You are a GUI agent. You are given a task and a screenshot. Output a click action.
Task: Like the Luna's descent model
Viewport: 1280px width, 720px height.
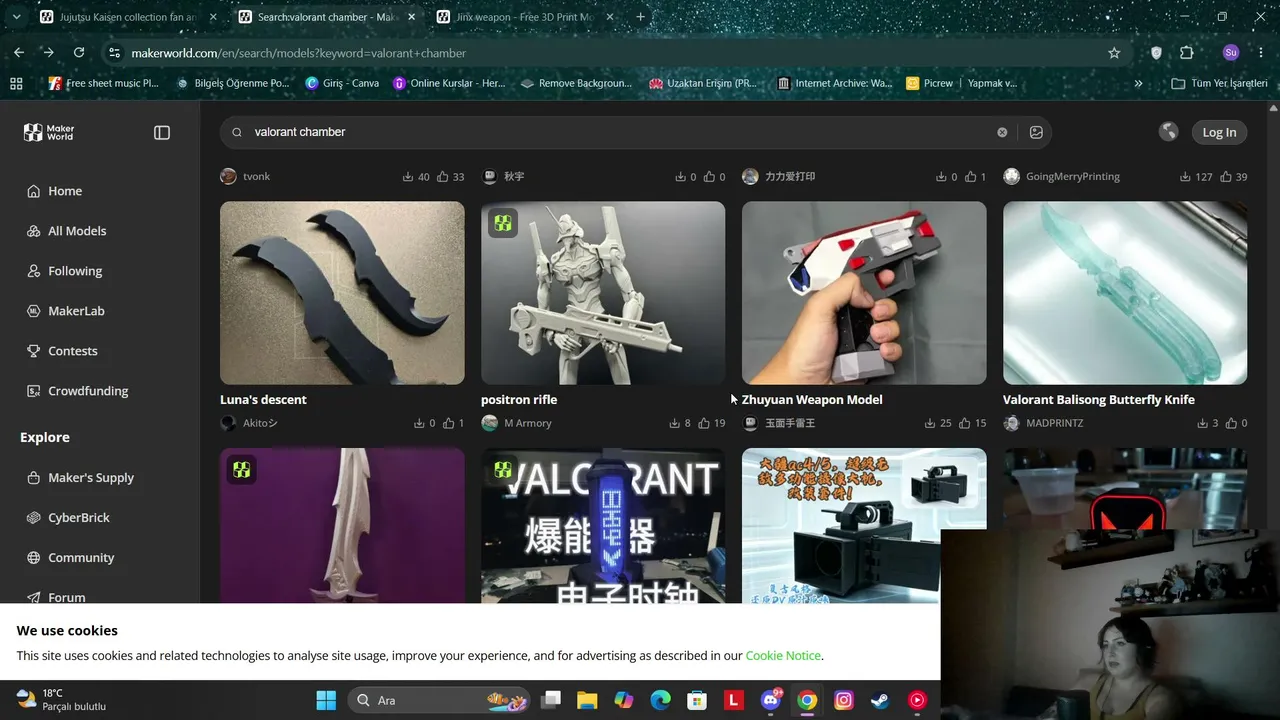449,423
